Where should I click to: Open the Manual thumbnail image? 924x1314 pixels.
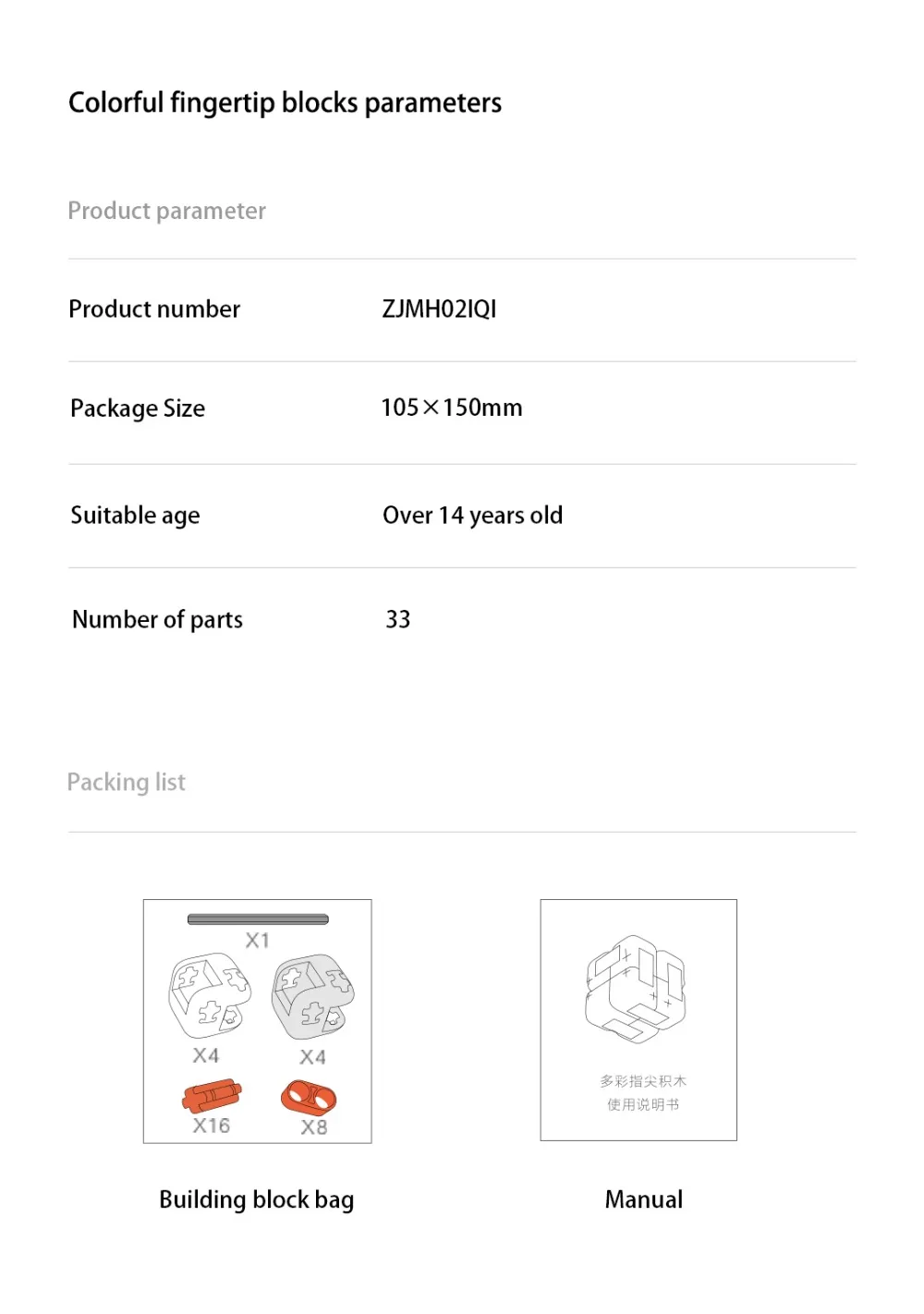pos(638,1020)
